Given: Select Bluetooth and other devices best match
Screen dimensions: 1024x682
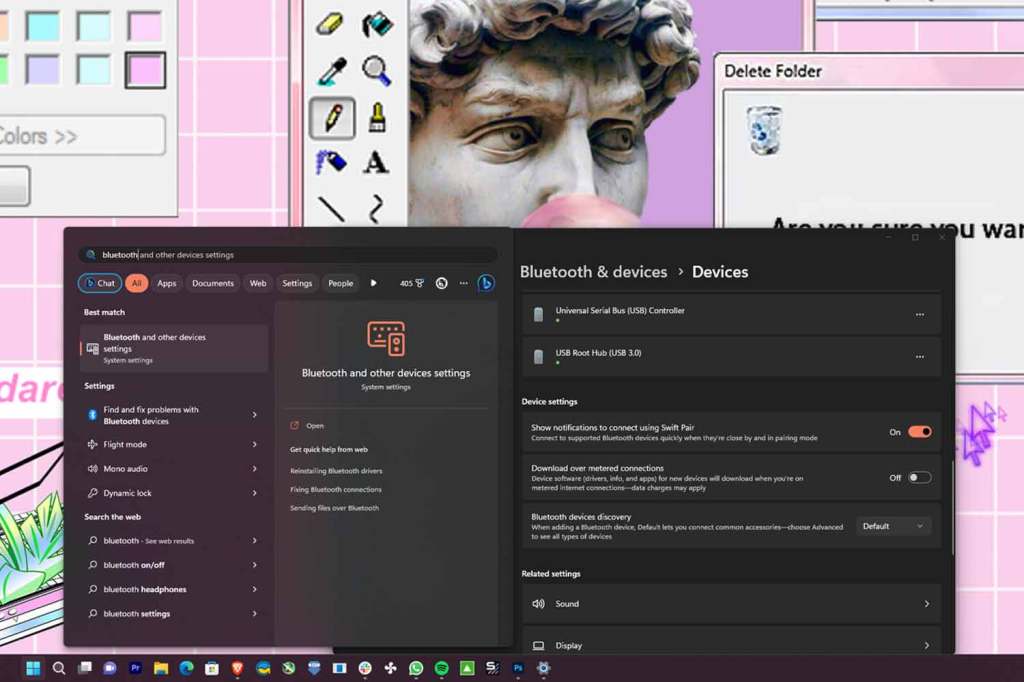Looking at the screenshot, I should point(174,348).
